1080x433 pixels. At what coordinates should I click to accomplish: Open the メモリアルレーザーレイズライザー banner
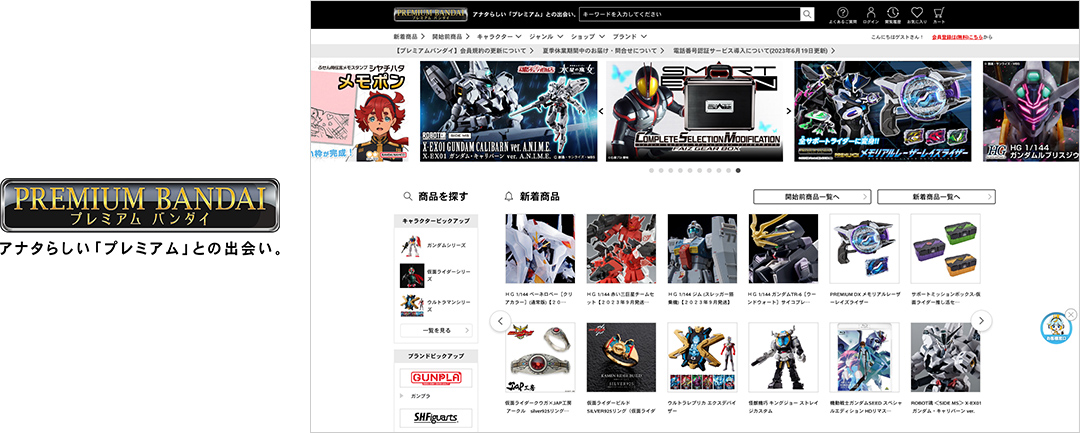coord(882,112)
